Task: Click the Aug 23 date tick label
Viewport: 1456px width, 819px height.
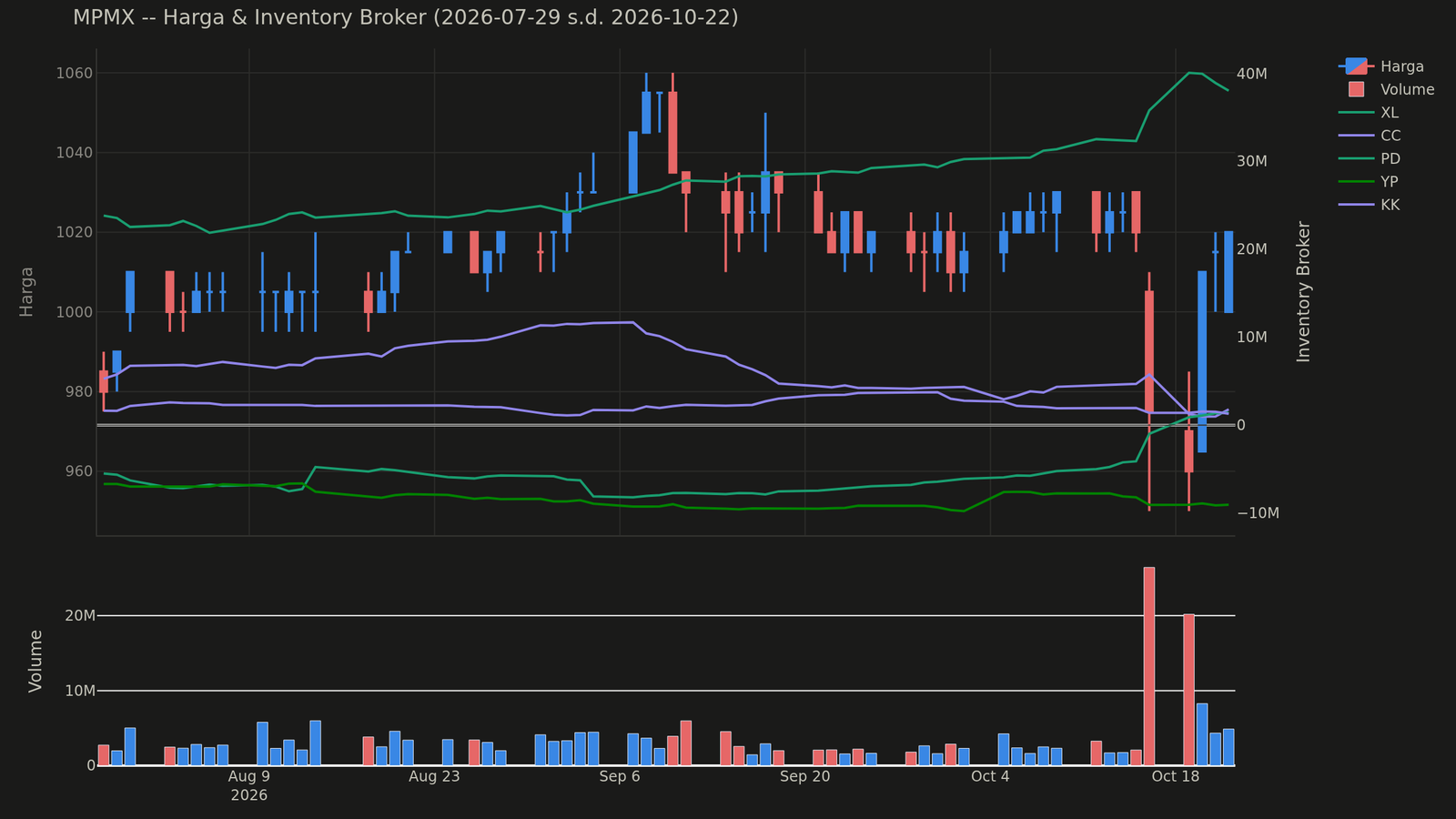Action: pos(434,776)
